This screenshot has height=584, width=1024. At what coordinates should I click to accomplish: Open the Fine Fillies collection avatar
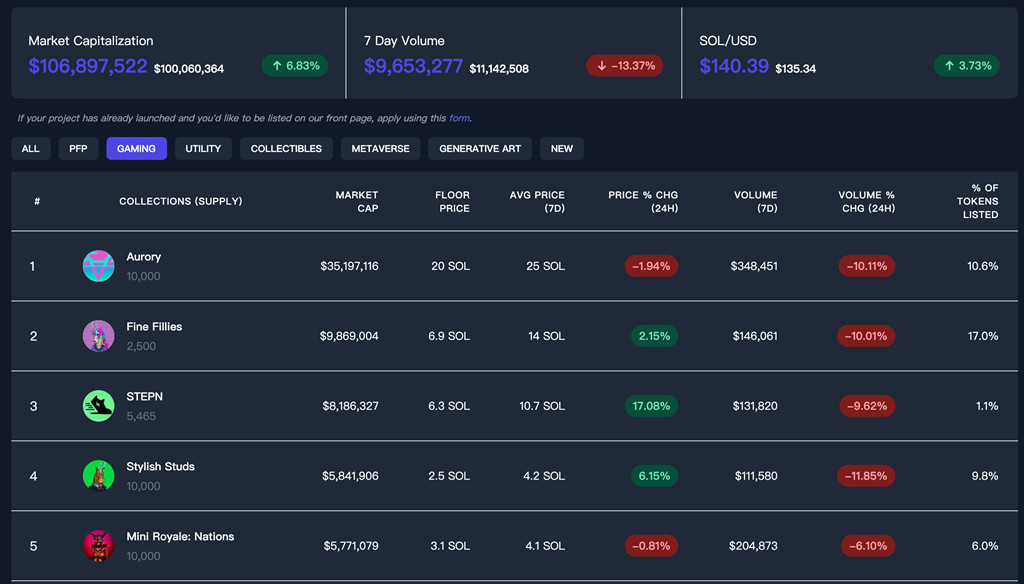pyautogui.click(x=99, y=336)
